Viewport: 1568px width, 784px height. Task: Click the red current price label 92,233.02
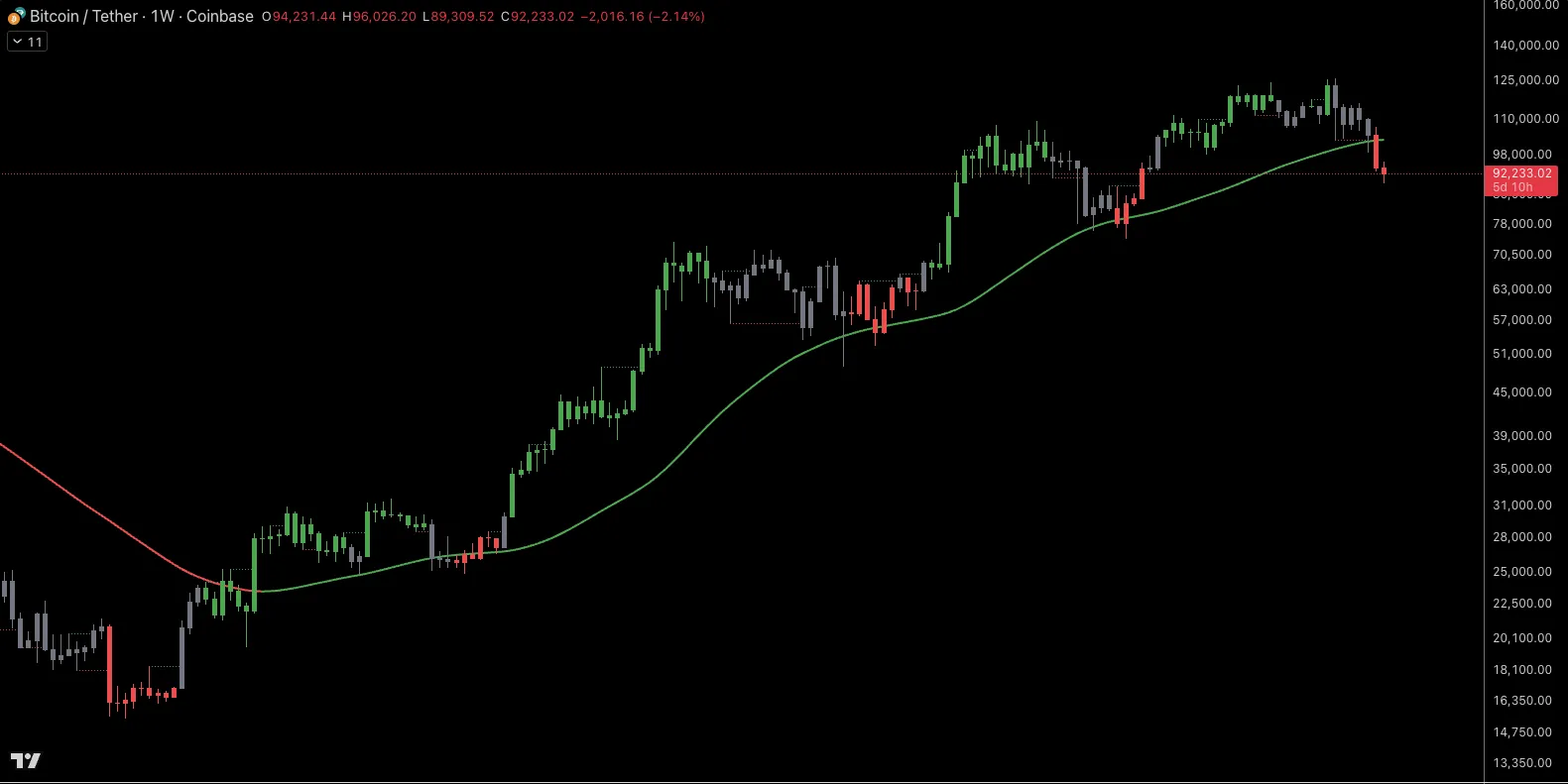pos(1521,173)
